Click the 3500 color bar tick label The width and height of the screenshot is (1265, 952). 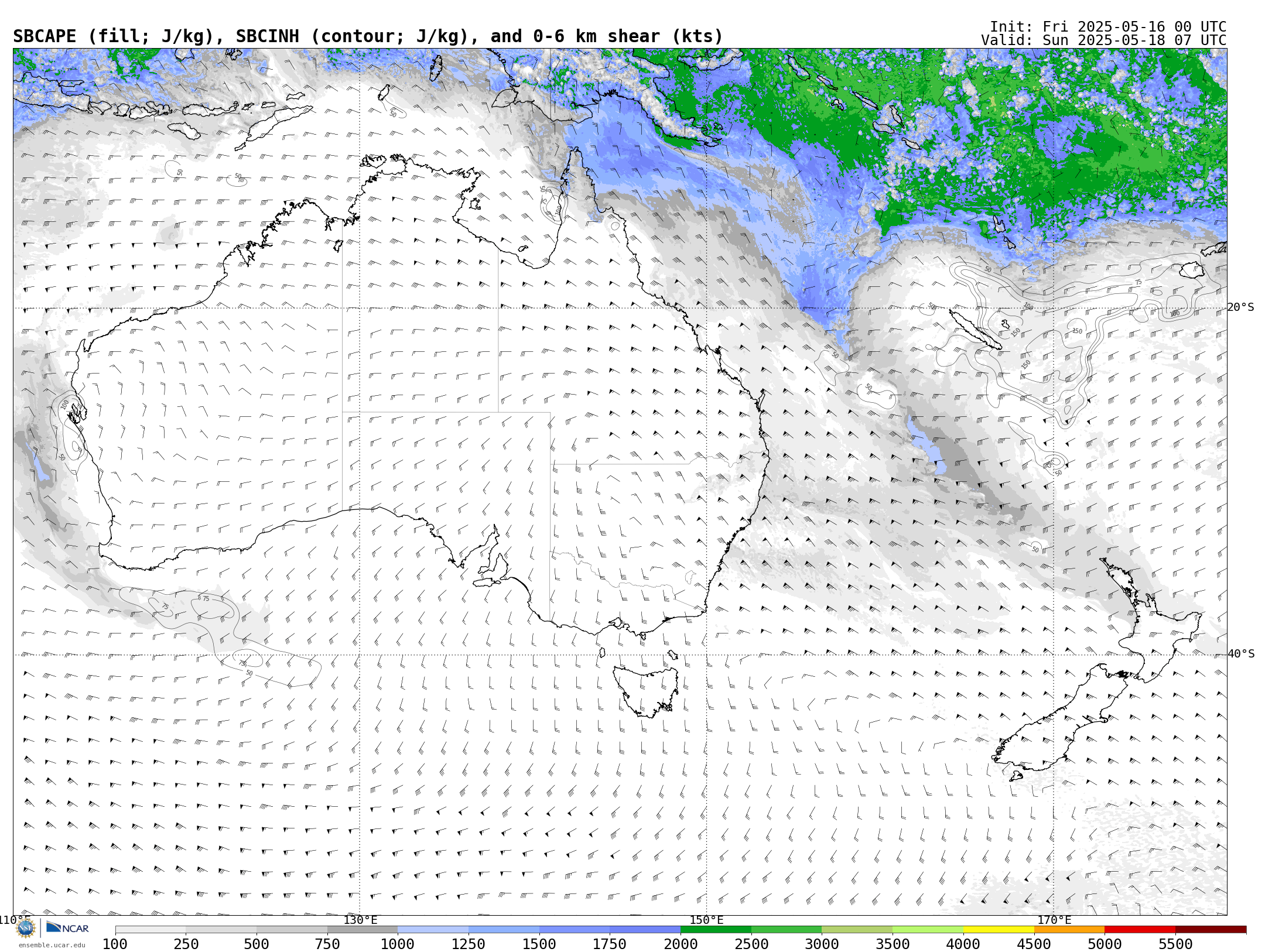[893, 944]
